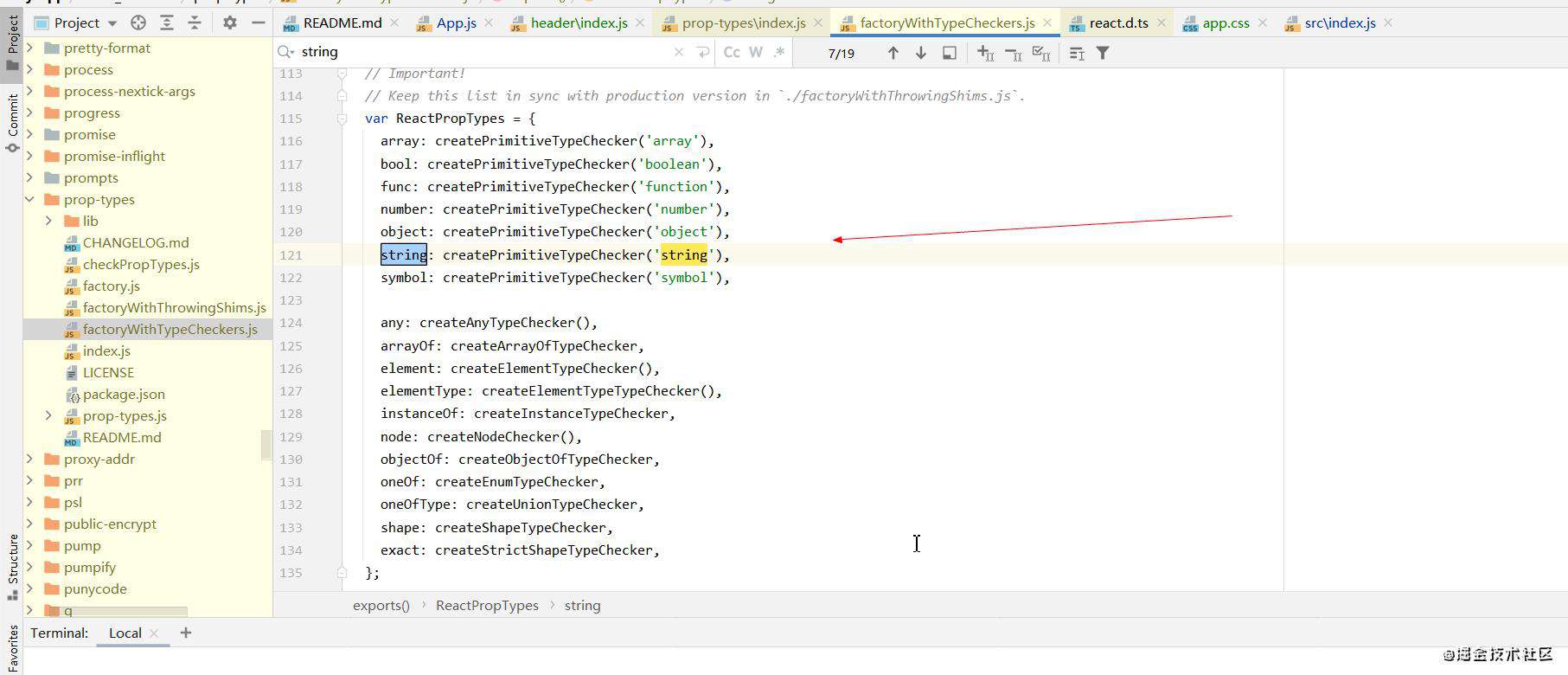Open the Structure tool window

click(x=12, y=567)
